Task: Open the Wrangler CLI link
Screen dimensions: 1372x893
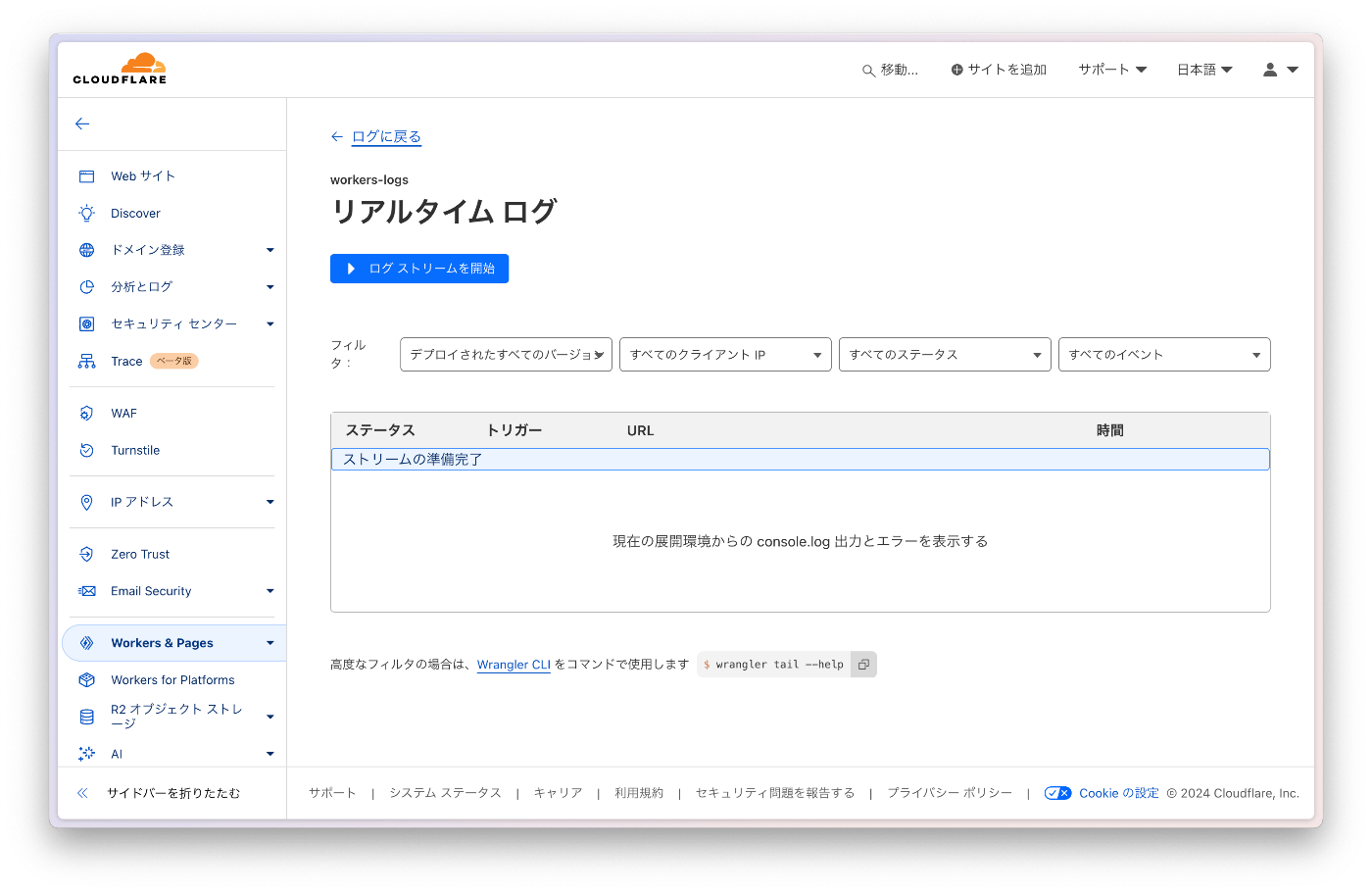Action: [514, 665]
